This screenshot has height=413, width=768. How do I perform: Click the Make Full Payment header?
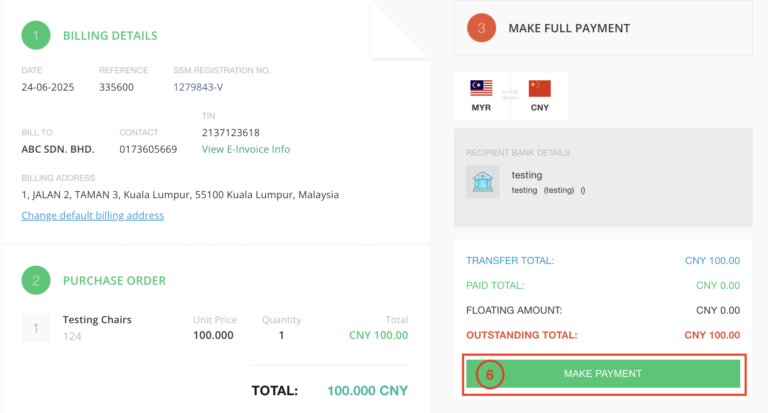point(569,28)
